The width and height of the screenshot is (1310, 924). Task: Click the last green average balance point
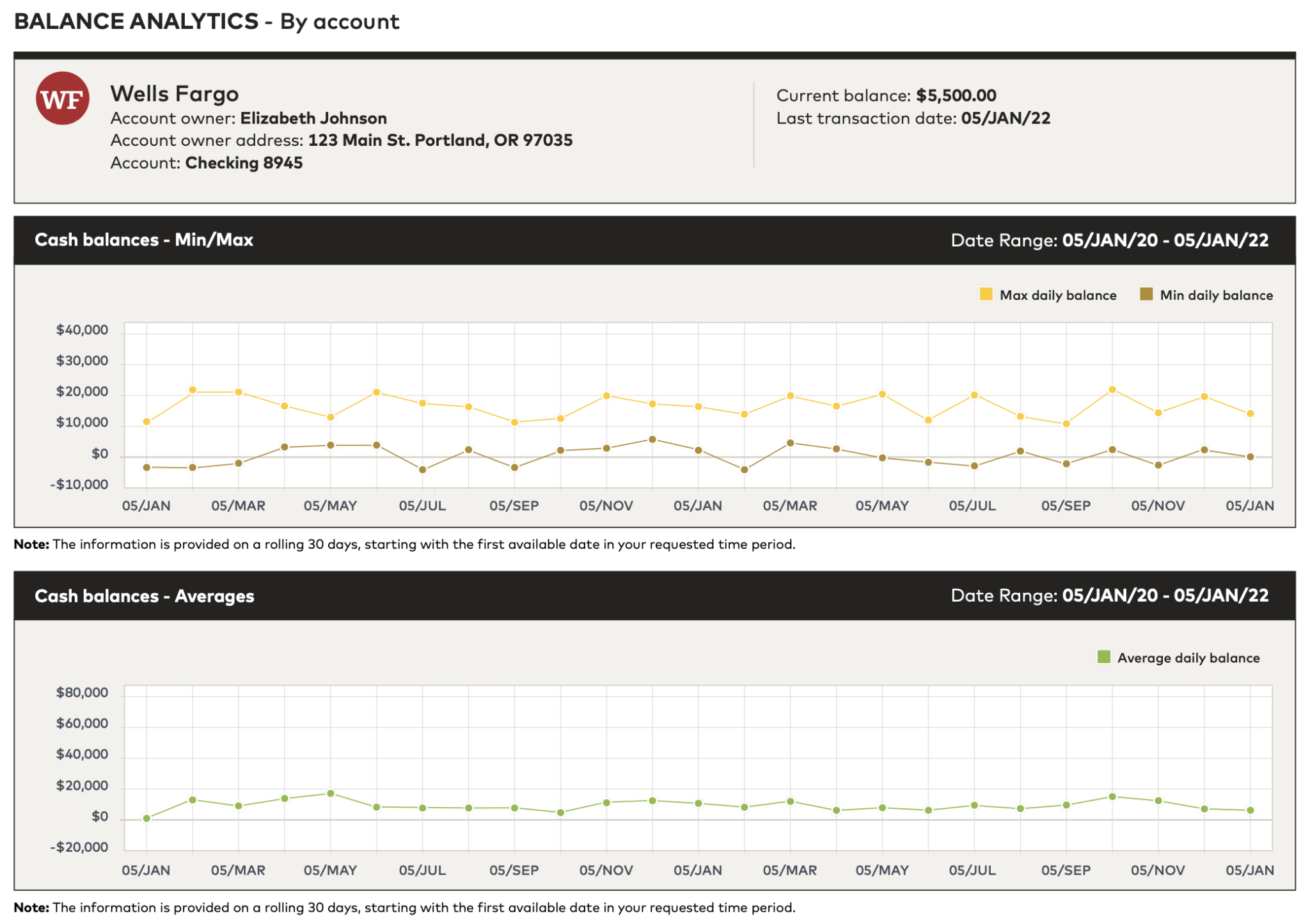coord(1250,810)
